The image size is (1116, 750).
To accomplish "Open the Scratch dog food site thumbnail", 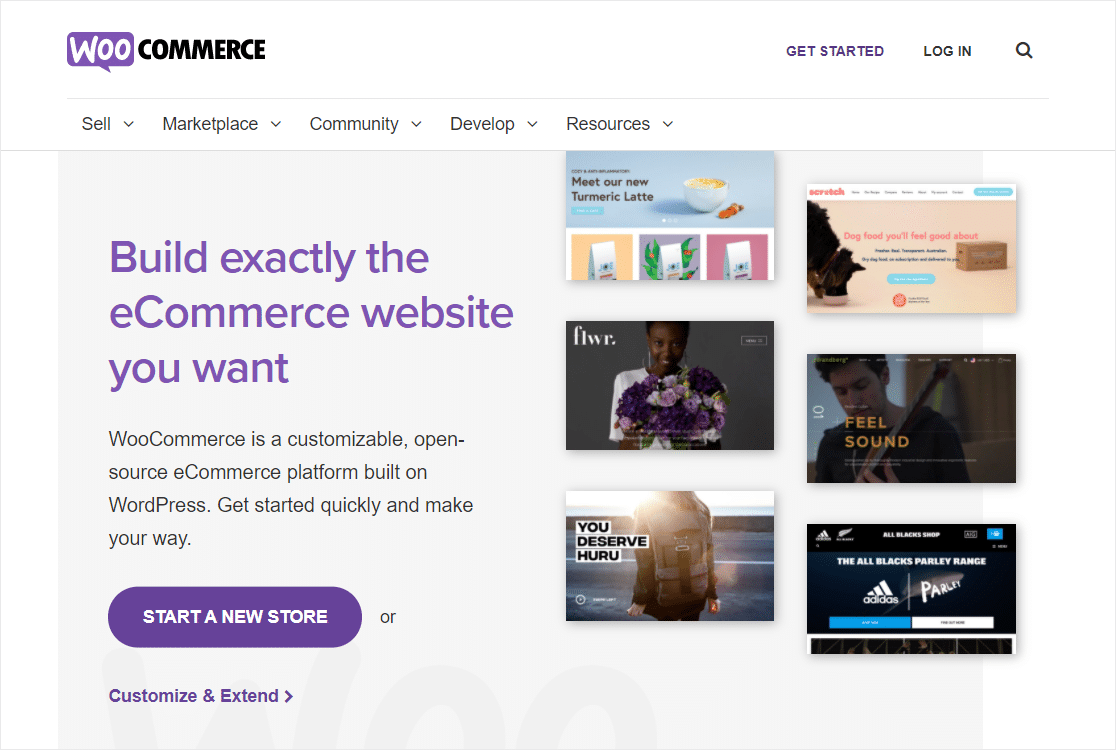I will pyautogui.click(x=911, y=248).
